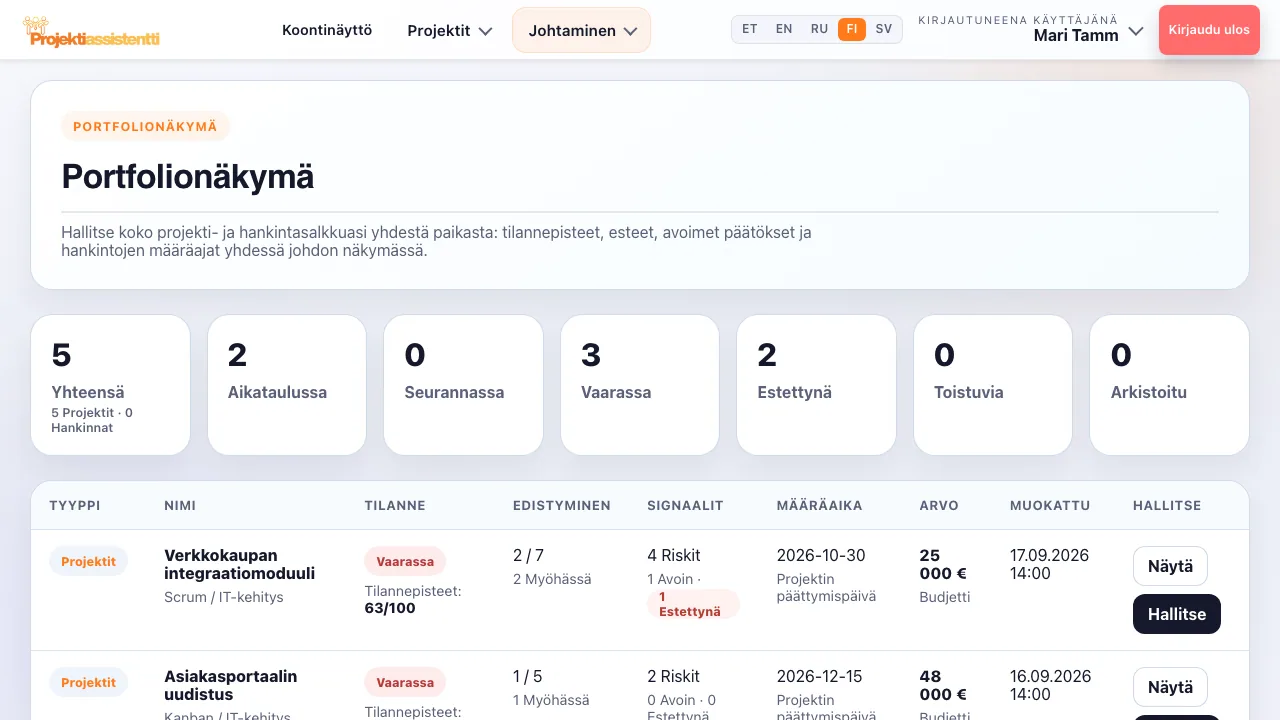Click the 48 000 € budget value
This screenshot has height=720, width=1280.
tap(943, 685)
